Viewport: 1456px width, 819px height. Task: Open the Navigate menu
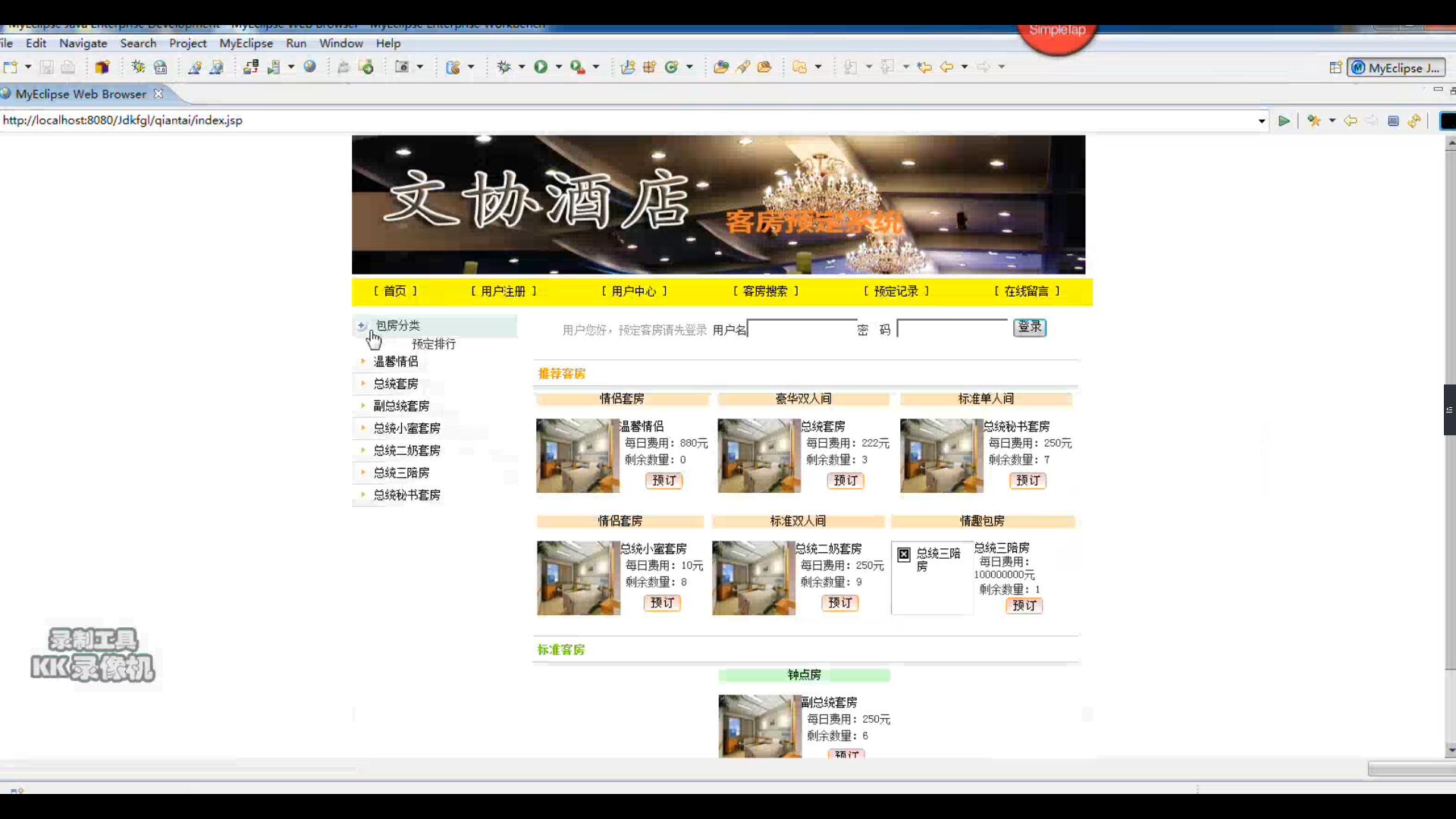(83, 43)
